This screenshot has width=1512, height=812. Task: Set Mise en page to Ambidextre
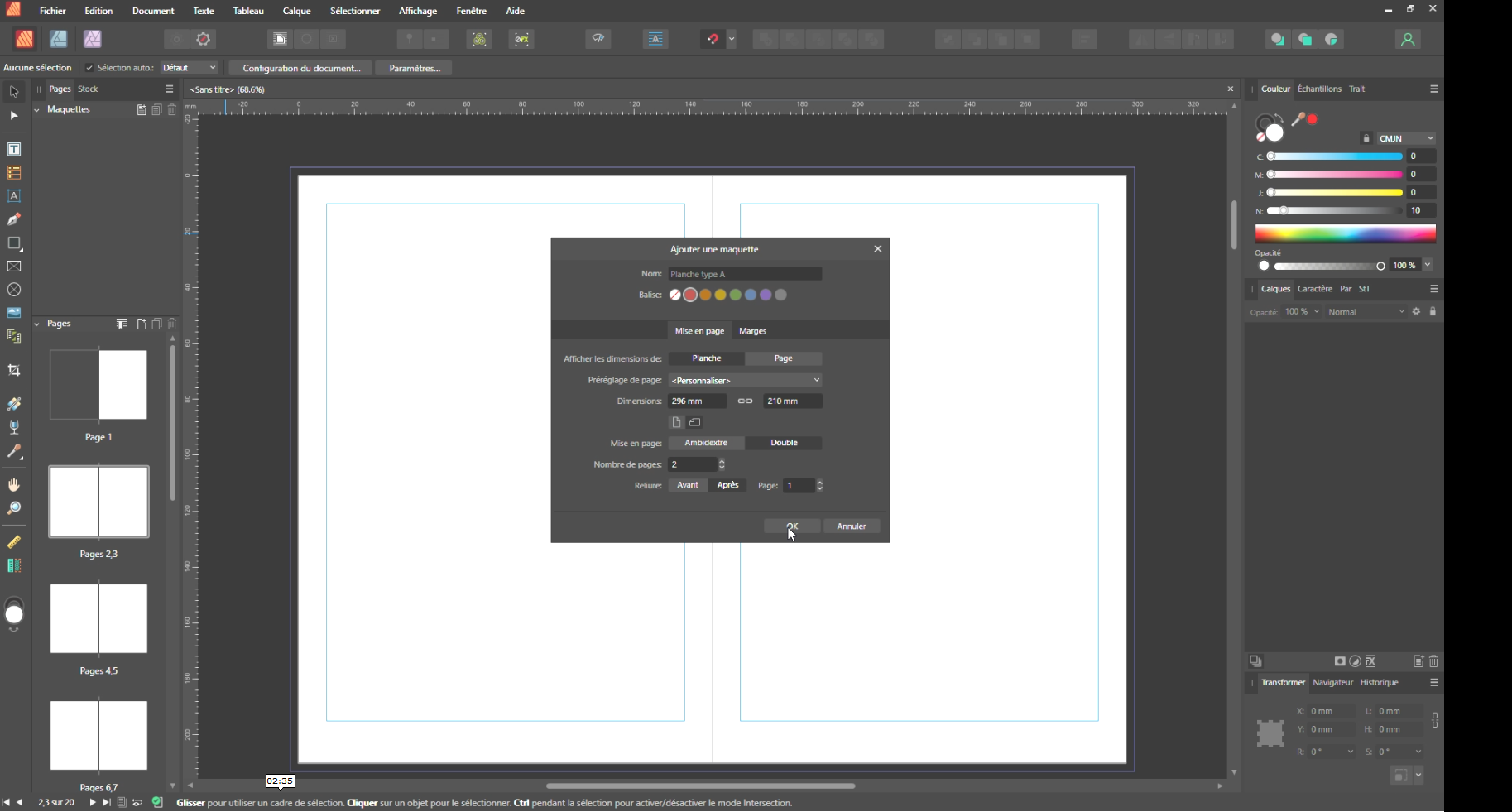[x=706, y=443]
